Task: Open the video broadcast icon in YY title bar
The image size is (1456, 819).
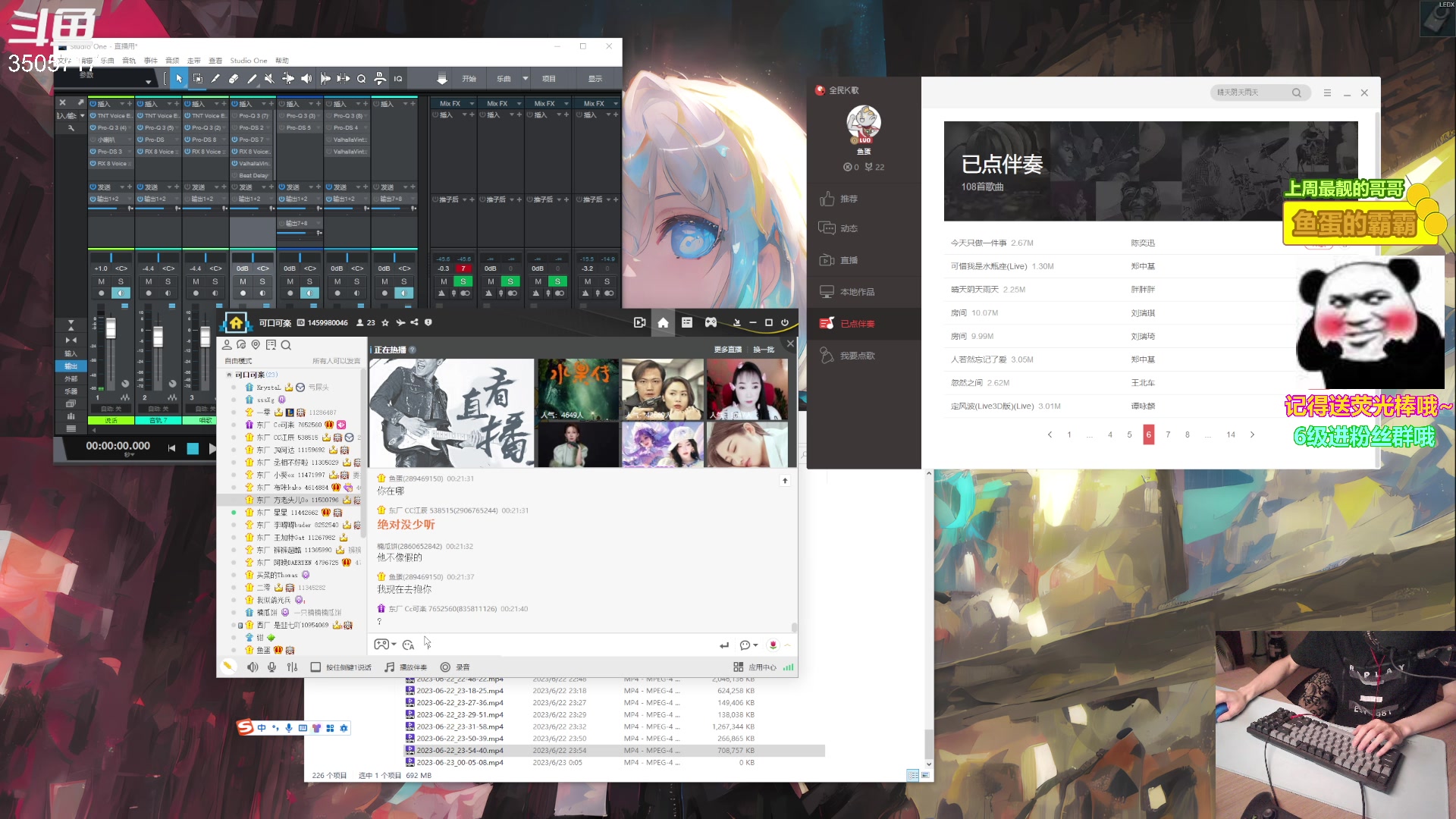Action: pyautogui.click(x=639, y=323)
